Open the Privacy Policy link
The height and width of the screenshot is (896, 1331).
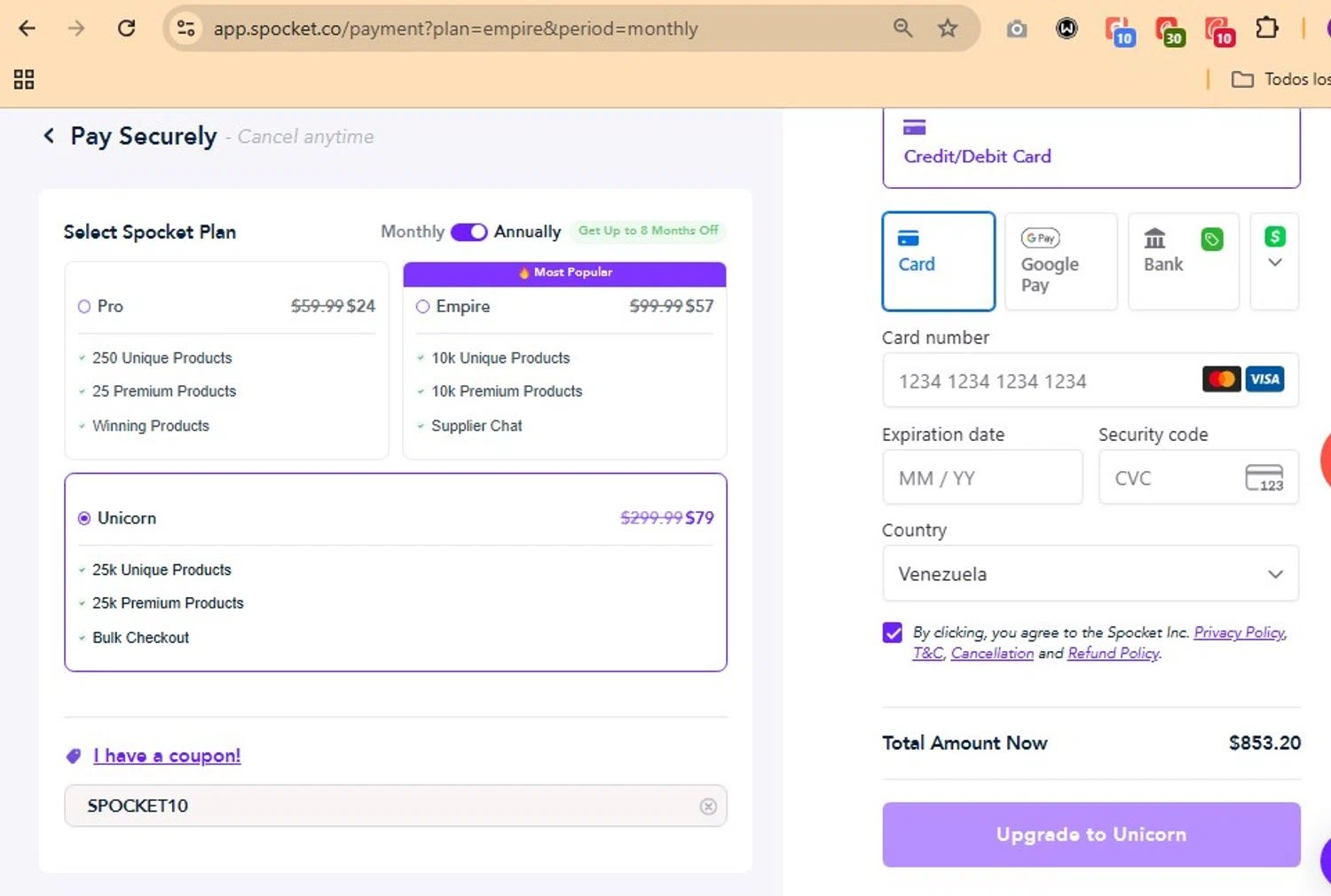[x=1240, y=633]
